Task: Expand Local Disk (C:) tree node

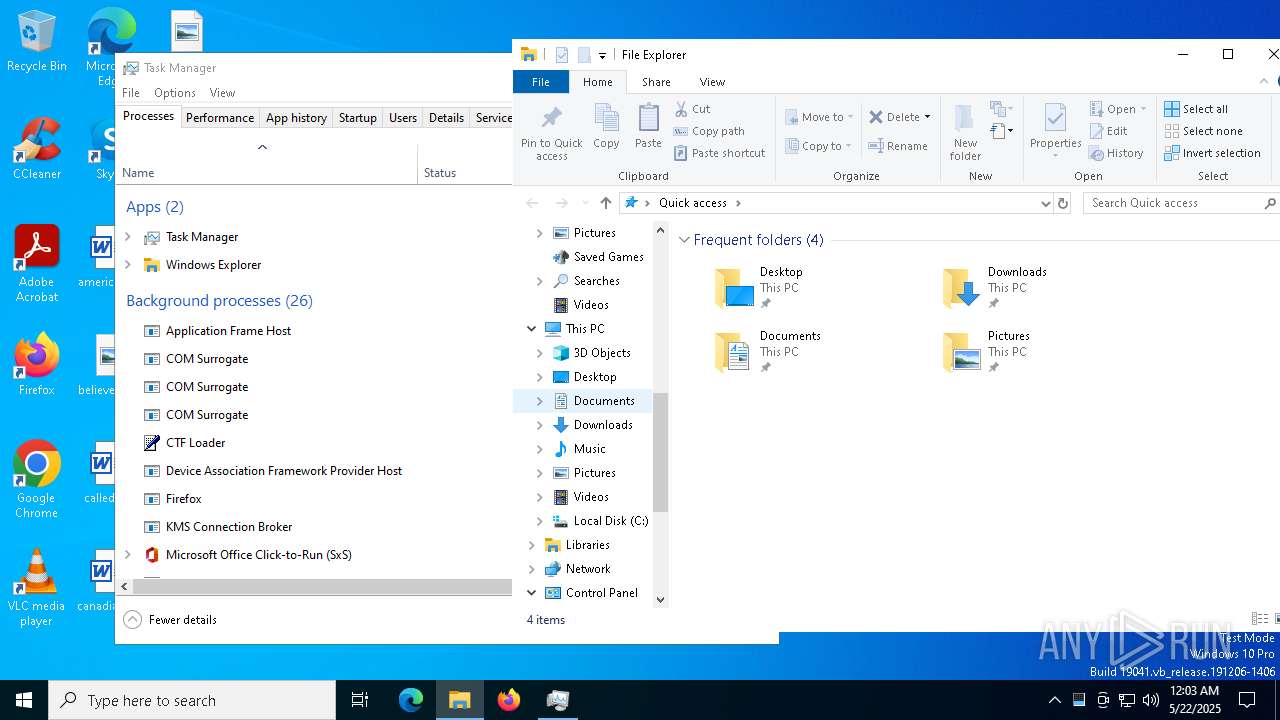Action: tap(539, 521)
